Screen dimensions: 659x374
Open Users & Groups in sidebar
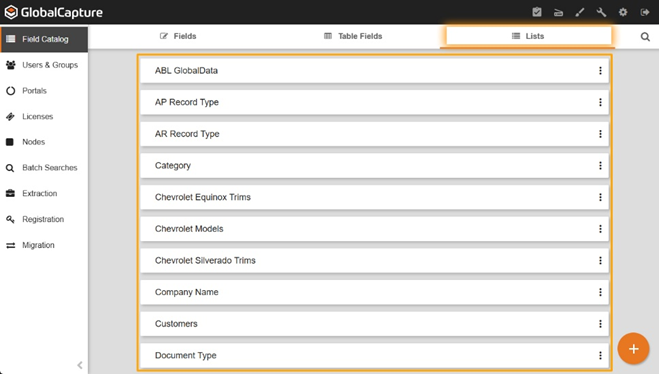[x=44, y=65]
